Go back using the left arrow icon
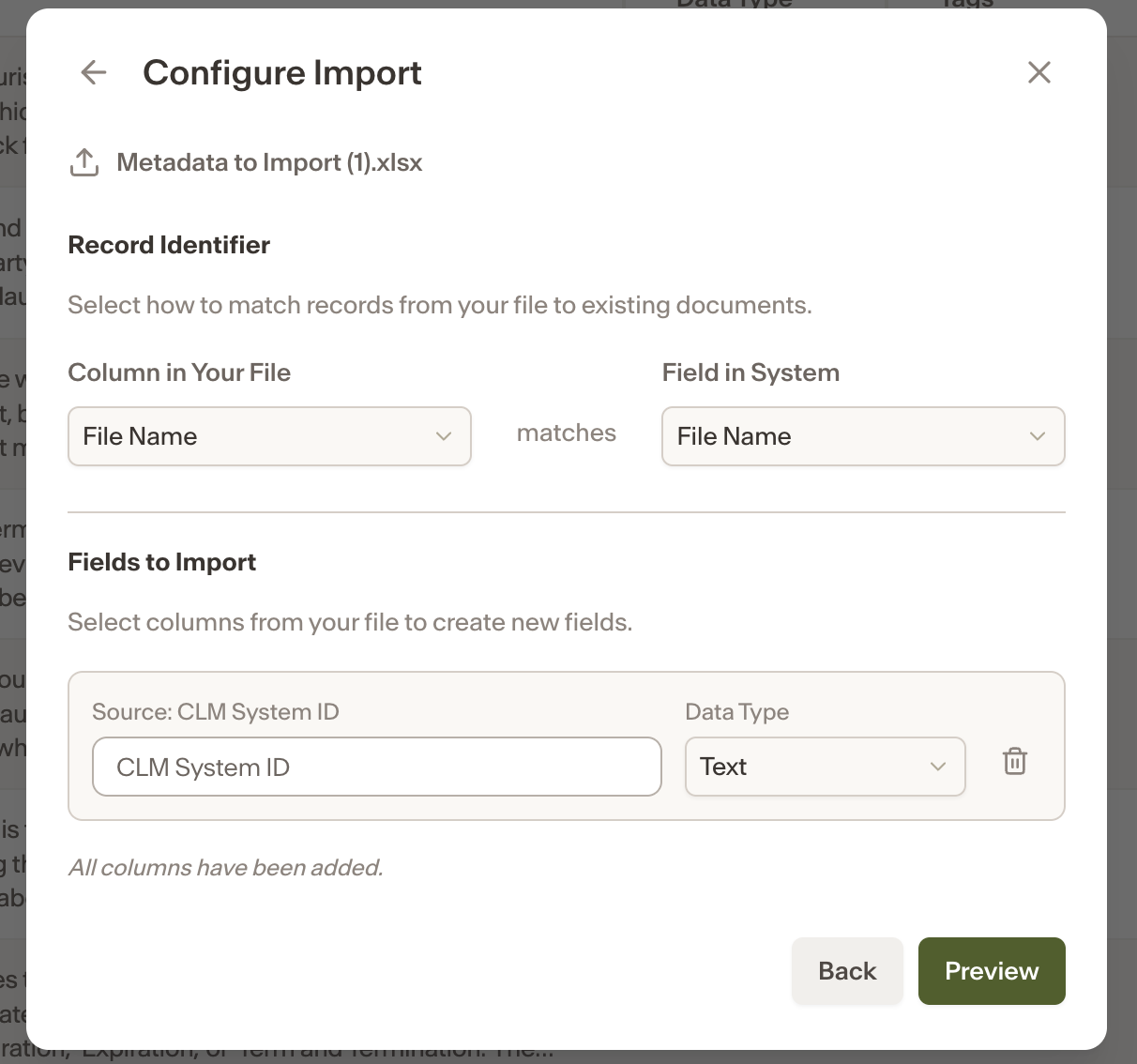The image size is (1137, 1064). point(94,72)
